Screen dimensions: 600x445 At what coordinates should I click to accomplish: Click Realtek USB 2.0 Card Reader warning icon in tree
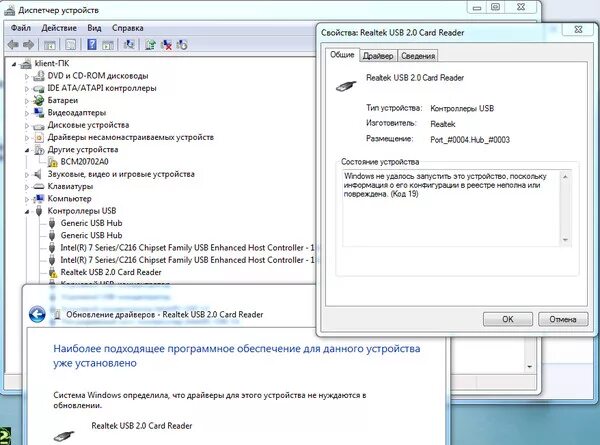pyautogui.click(x=52, y=272)
